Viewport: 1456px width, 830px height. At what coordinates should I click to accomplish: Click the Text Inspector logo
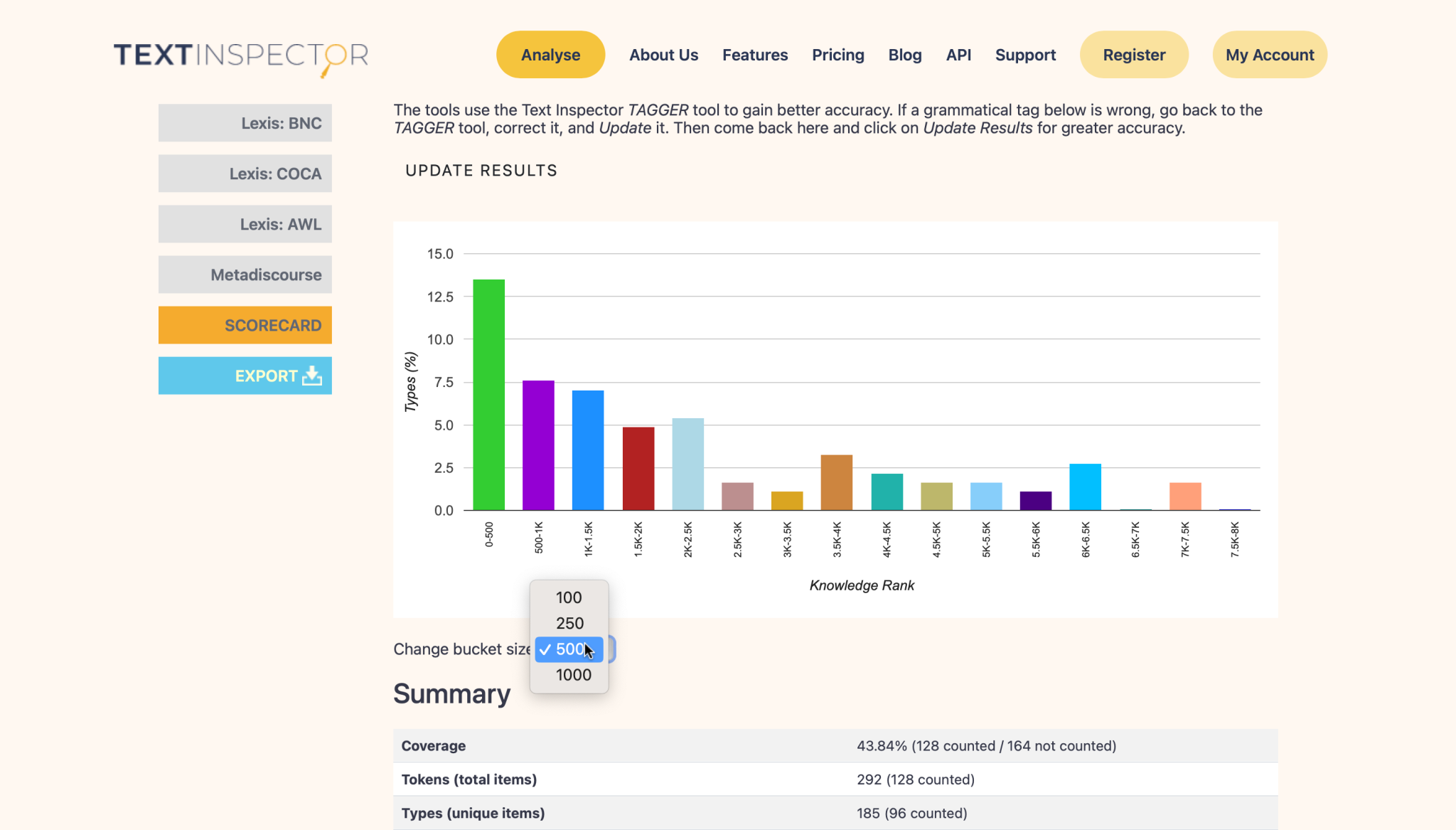click(x=241, y=56)
